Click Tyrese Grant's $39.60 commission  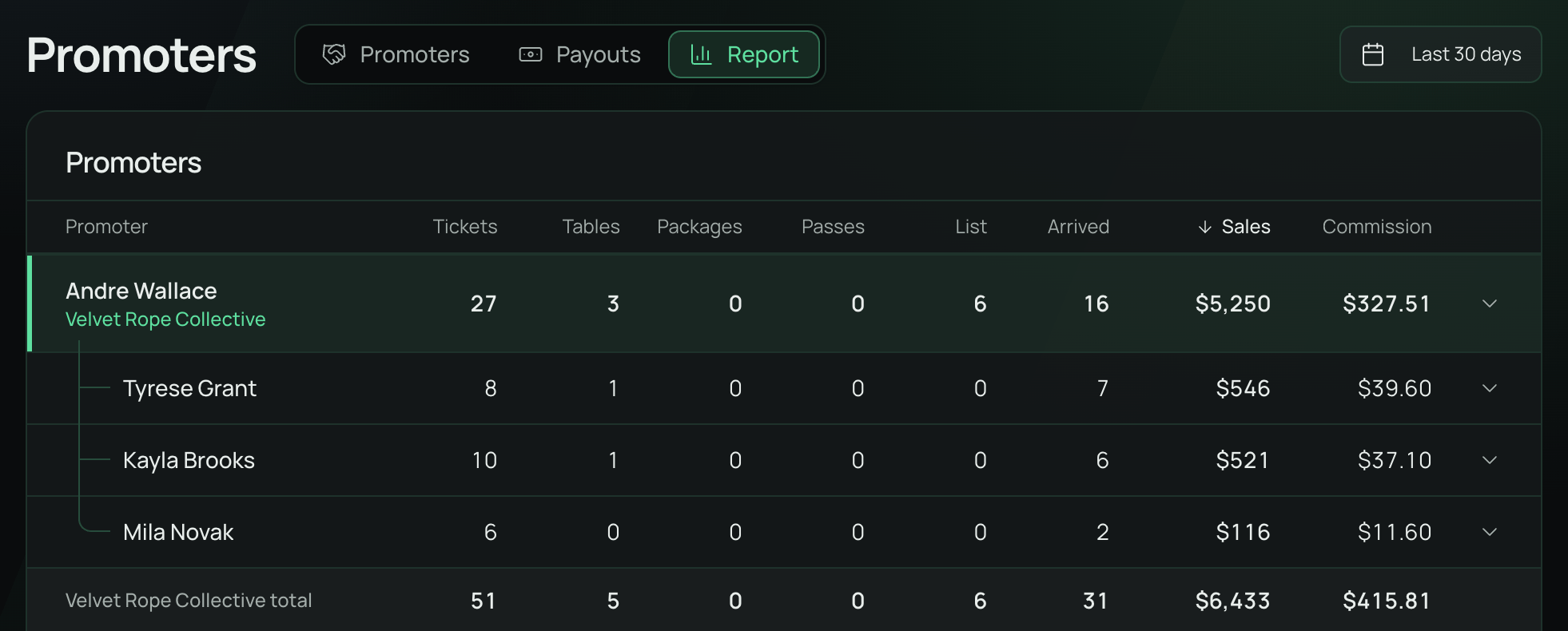[1395, 388]
